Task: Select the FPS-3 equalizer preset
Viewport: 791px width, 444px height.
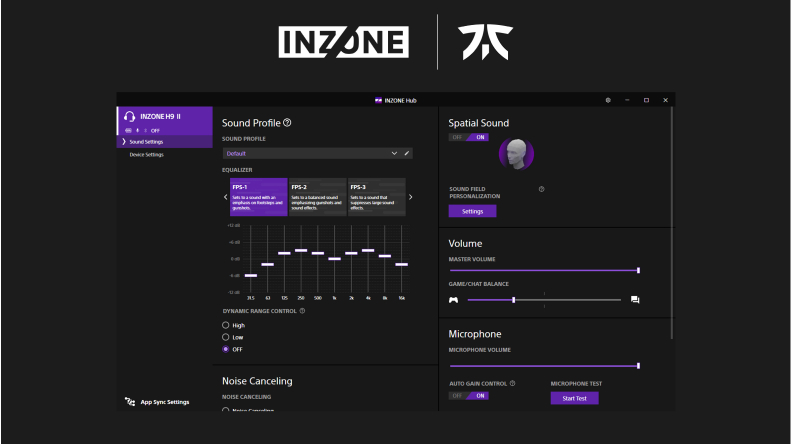Action: pyautogui.click(x=377, y=197)
